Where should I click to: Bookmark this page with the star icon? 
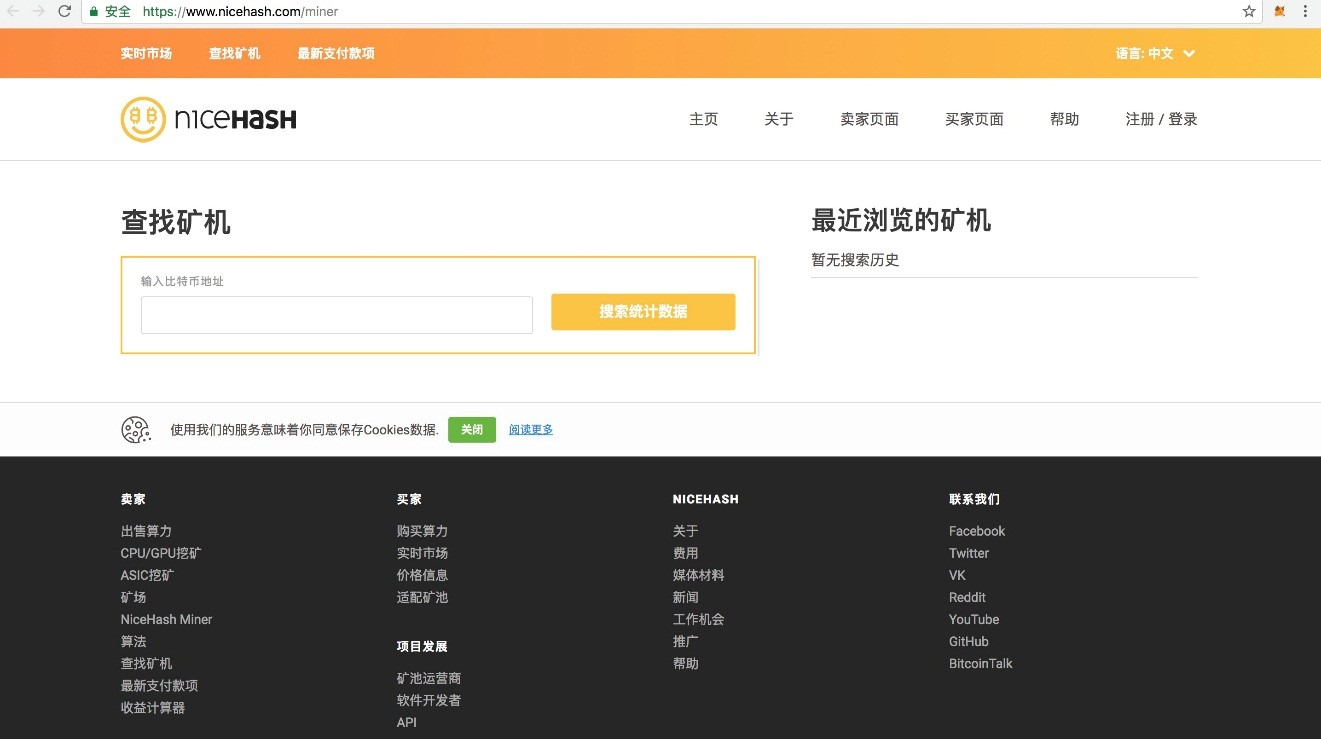pyautogui.click(x=1249, y=12)
